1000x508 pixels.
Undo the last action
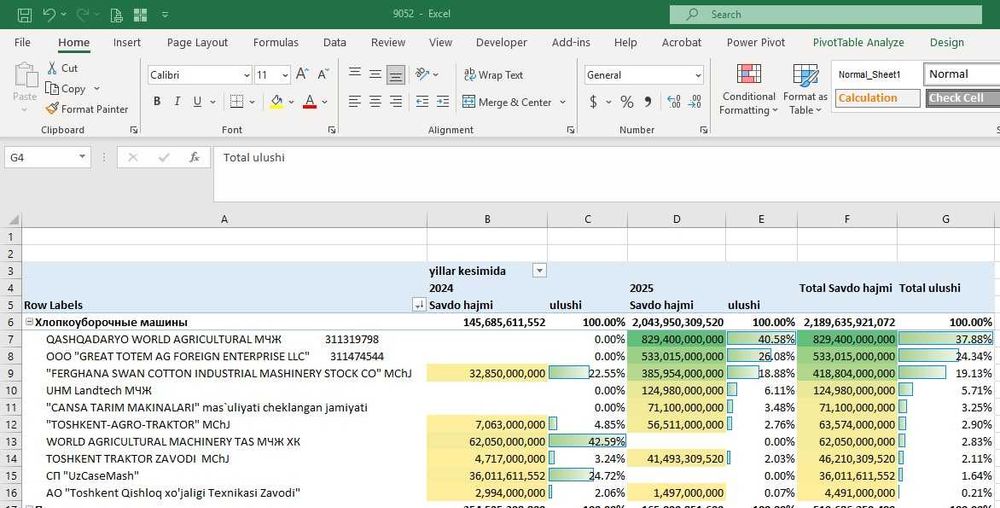pyautogui.click(x=49, y=14)
